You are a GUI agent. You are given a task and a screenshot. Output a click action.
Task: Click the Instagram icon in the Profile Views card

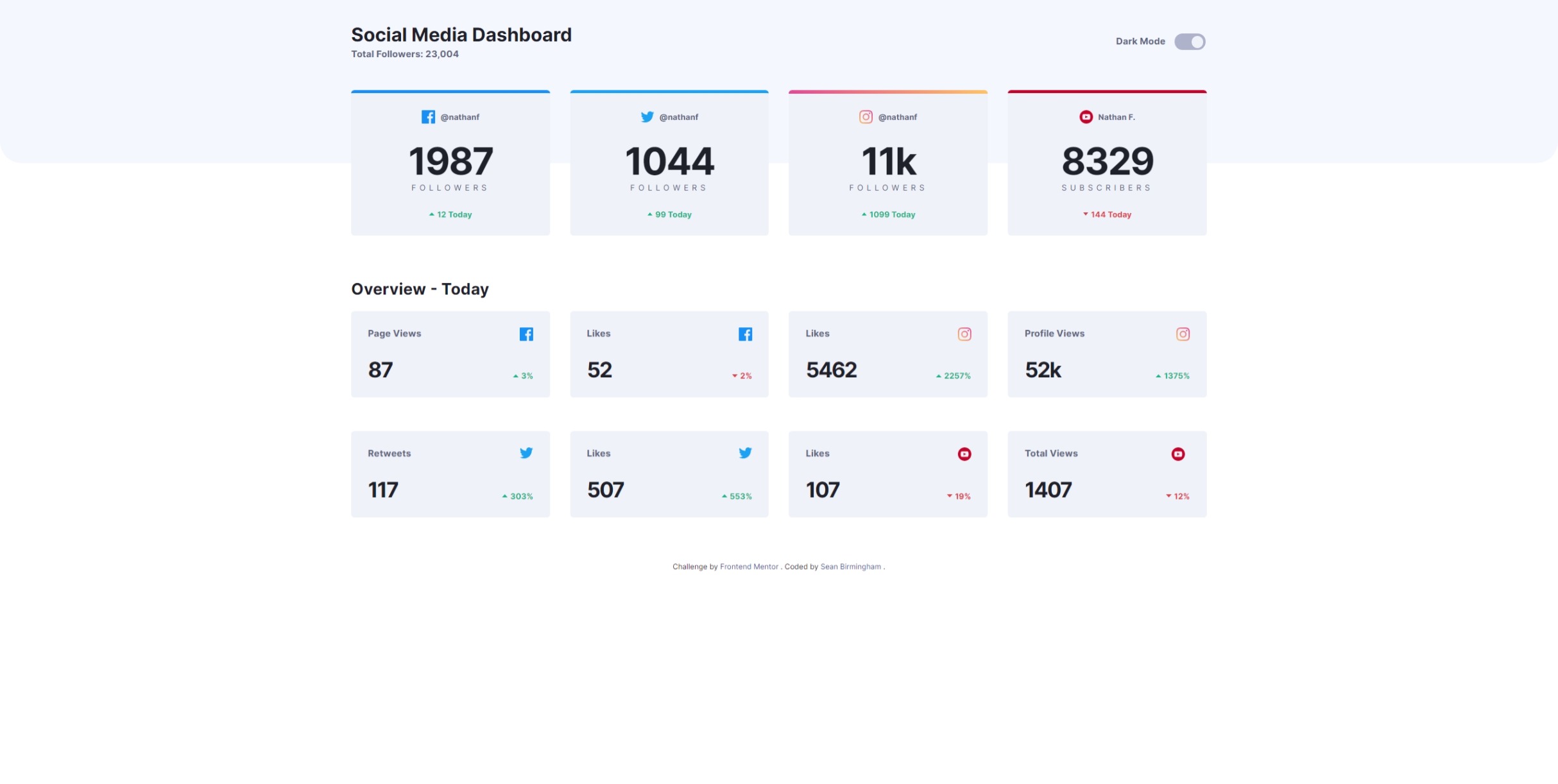(1183, 334)
